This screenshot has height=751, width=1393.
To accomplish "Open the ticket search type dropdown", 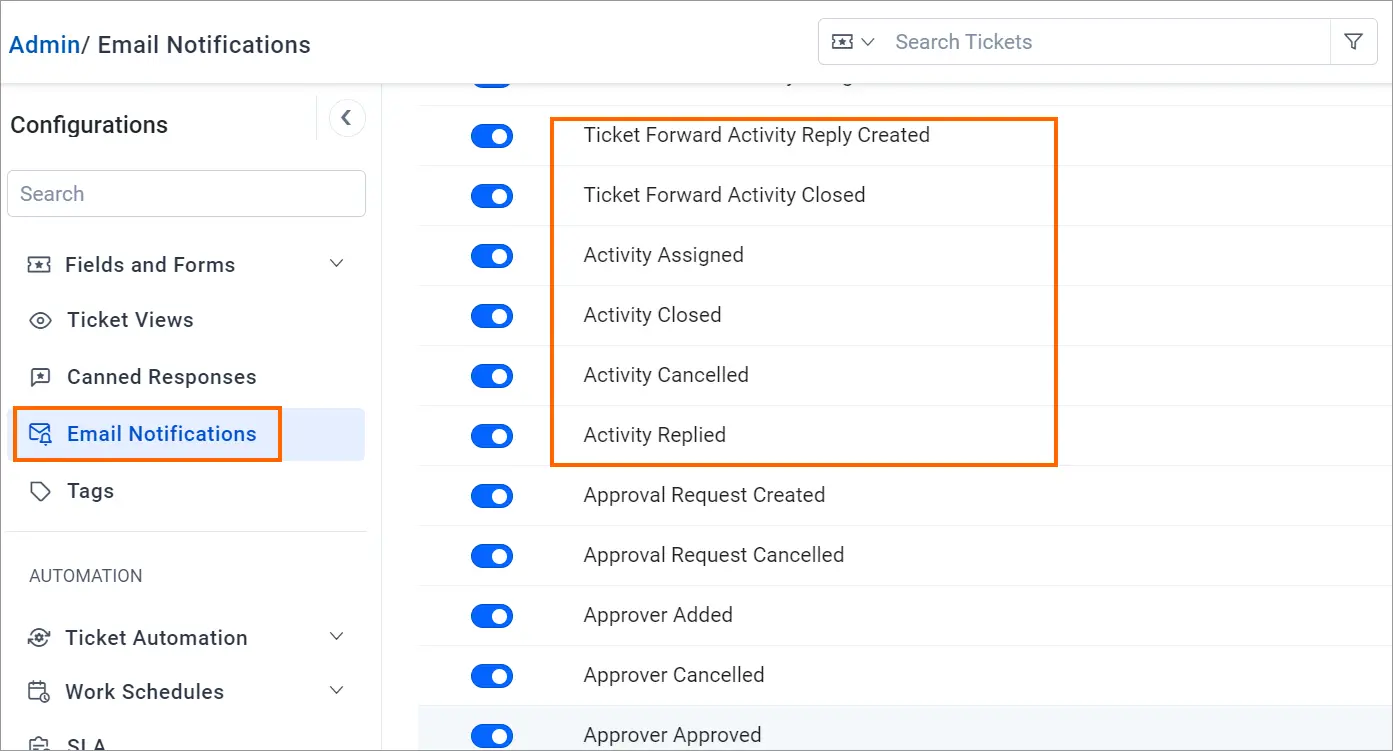I will point(853,42).
